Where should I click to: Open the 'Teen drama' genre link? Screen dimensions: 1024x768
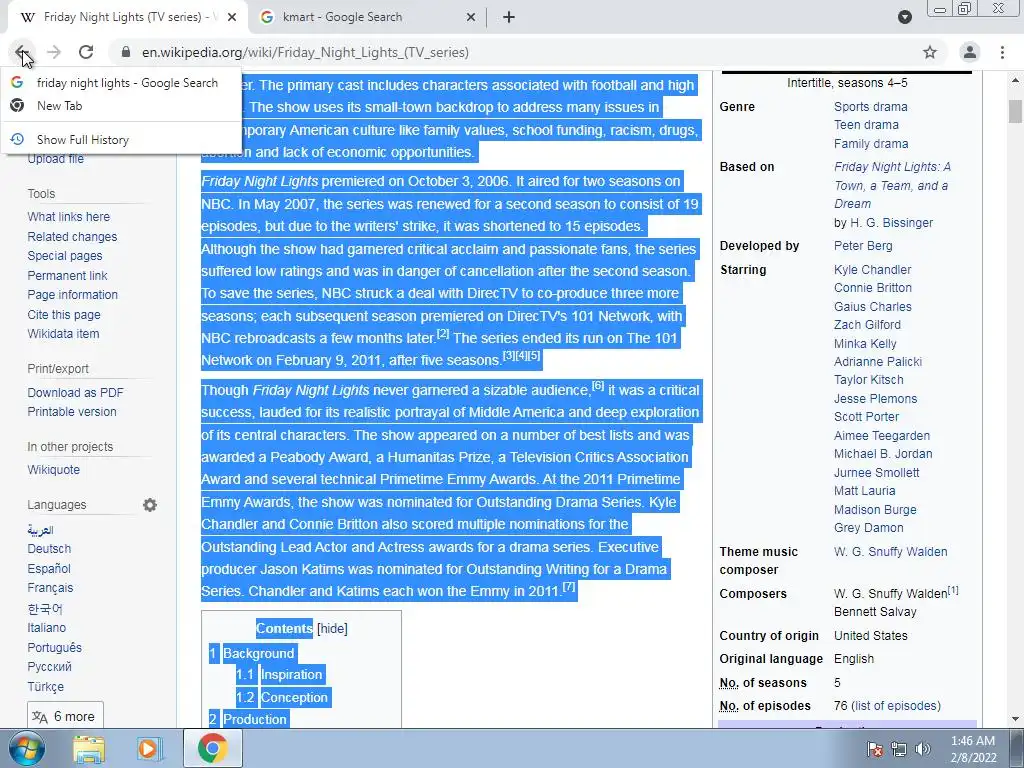click(866, 125)
